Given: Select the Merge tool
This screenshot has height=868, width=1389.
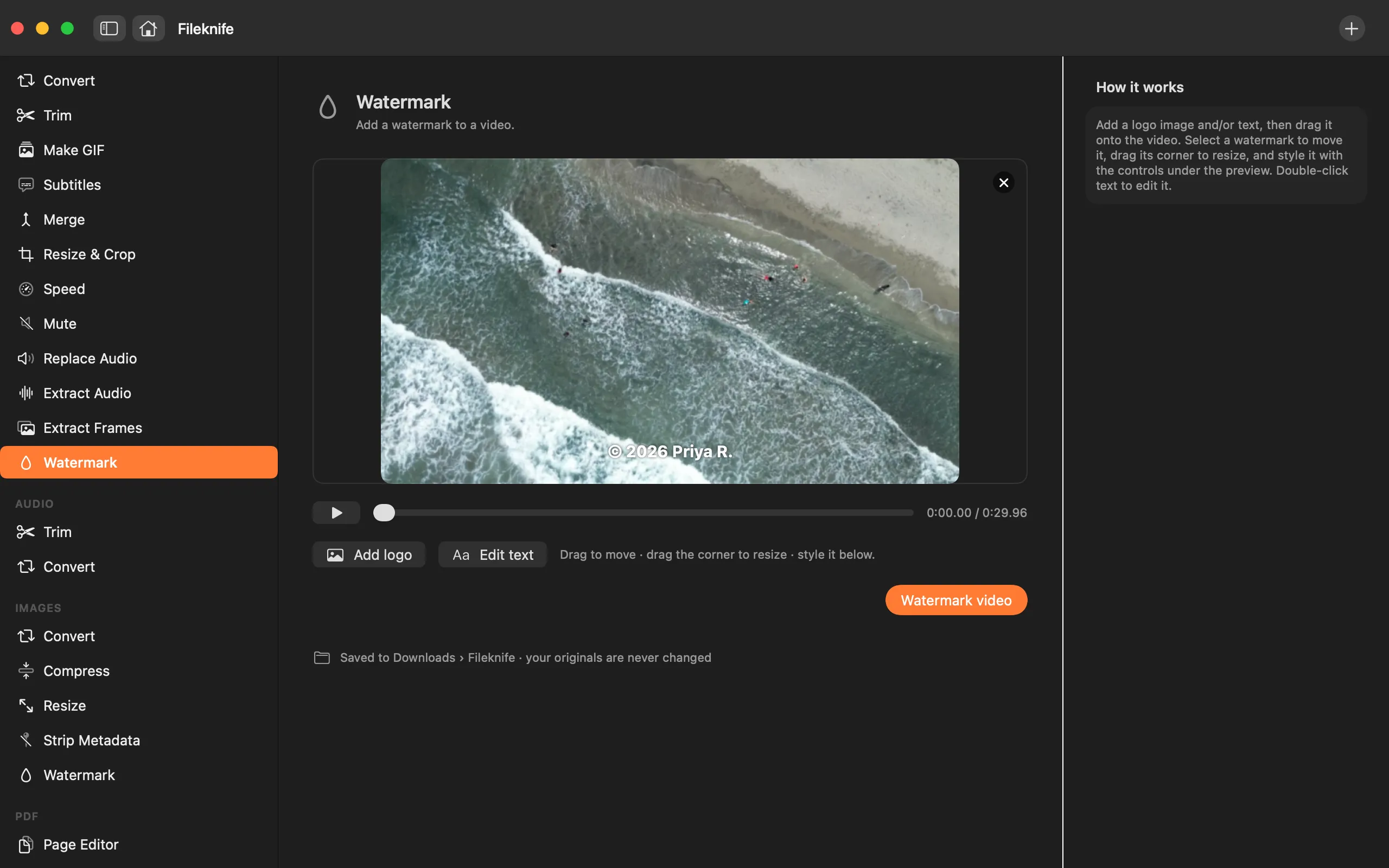Looking at the screenshot, I should [139, 219].
